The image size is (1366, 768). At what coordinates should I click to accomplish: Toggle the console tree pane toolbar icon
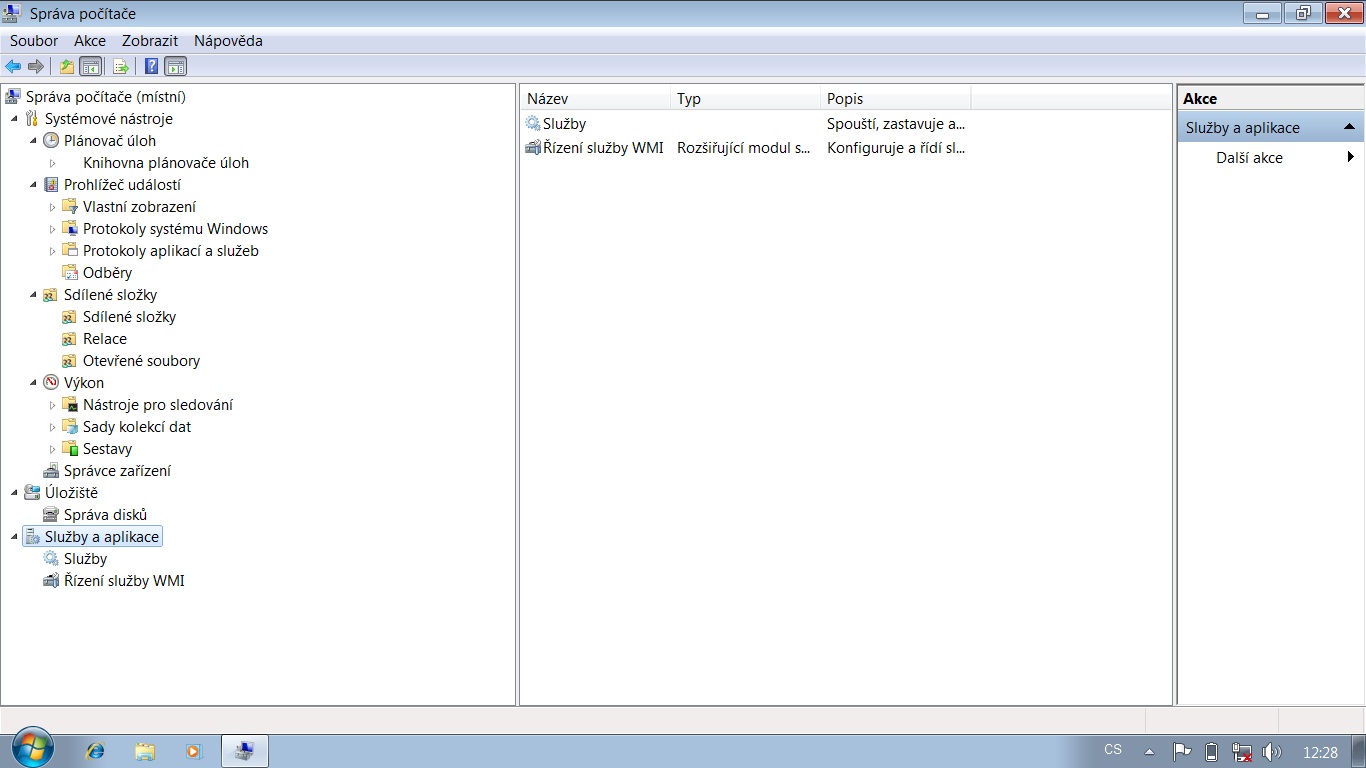pos(91,67)
